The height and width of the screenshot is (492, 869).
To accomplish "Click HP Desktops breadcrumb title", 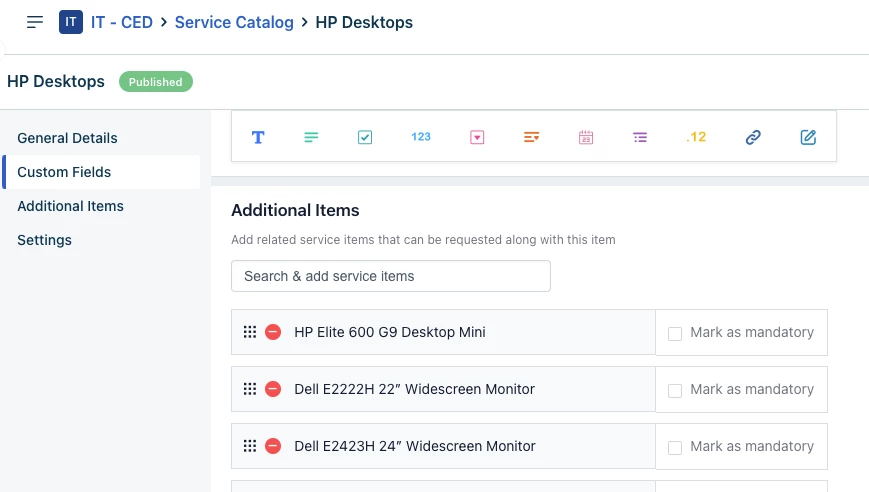I will tap(364, 22).
